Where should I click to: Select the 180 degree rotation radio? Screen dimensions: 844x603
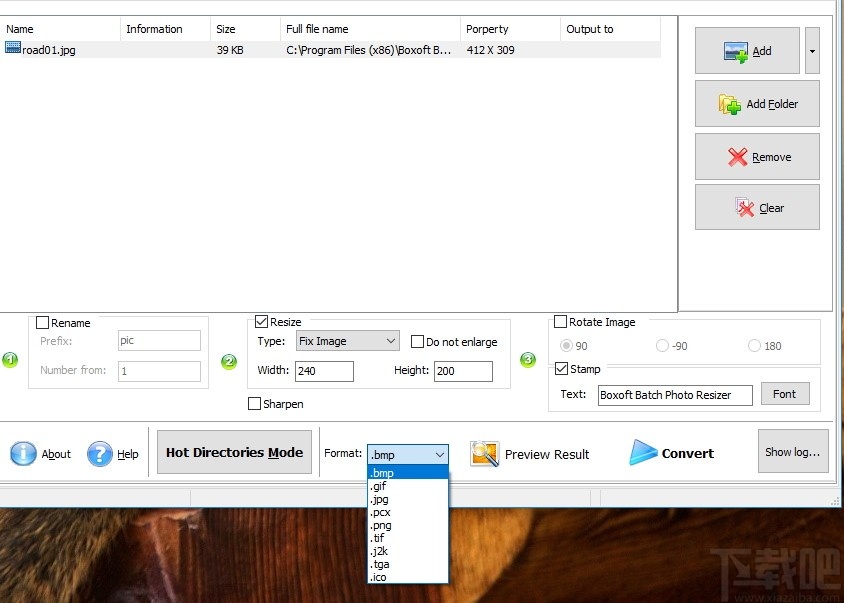point(754,345)
